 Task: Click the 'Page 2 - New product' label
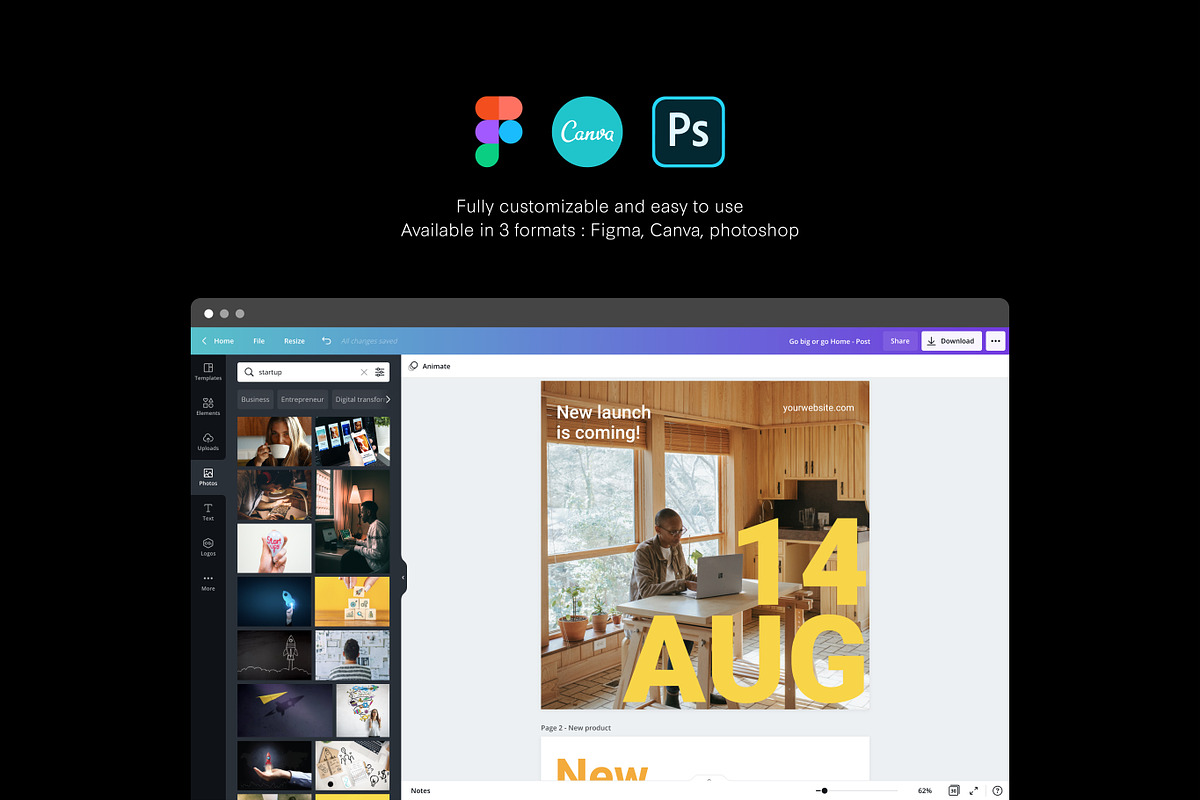click(576, 728)
